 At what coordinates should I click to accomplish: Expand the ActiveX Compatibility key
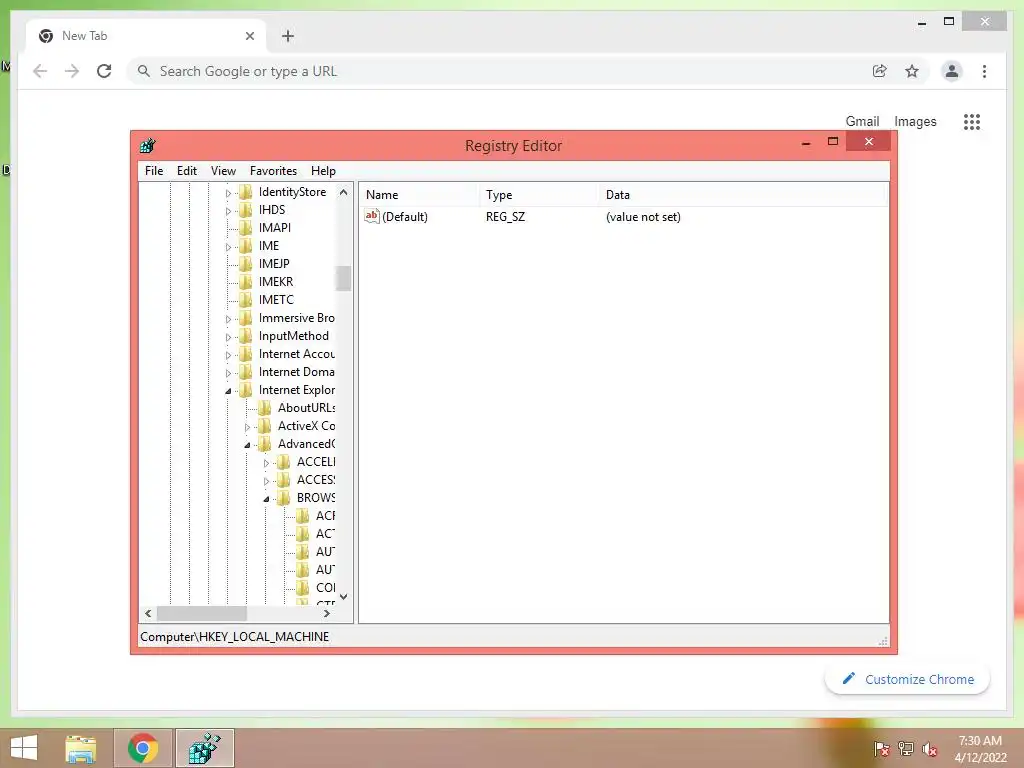click(x=247, y=427)
